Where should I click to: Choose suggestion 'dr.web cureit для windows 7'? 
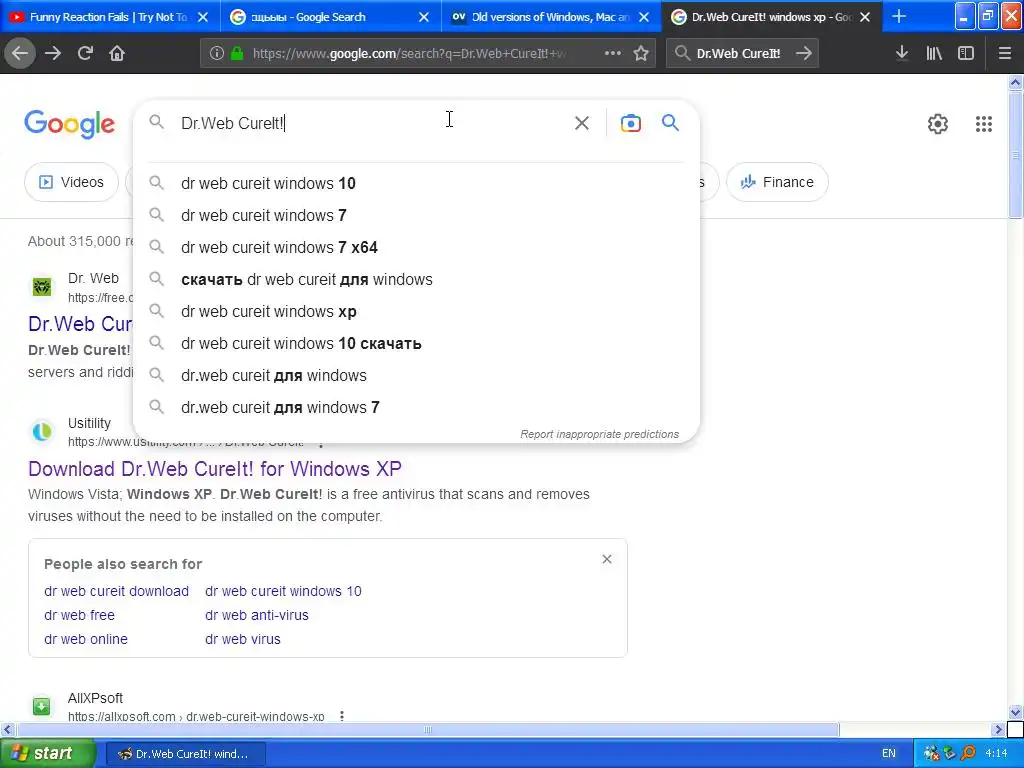(x=416, y=408)
